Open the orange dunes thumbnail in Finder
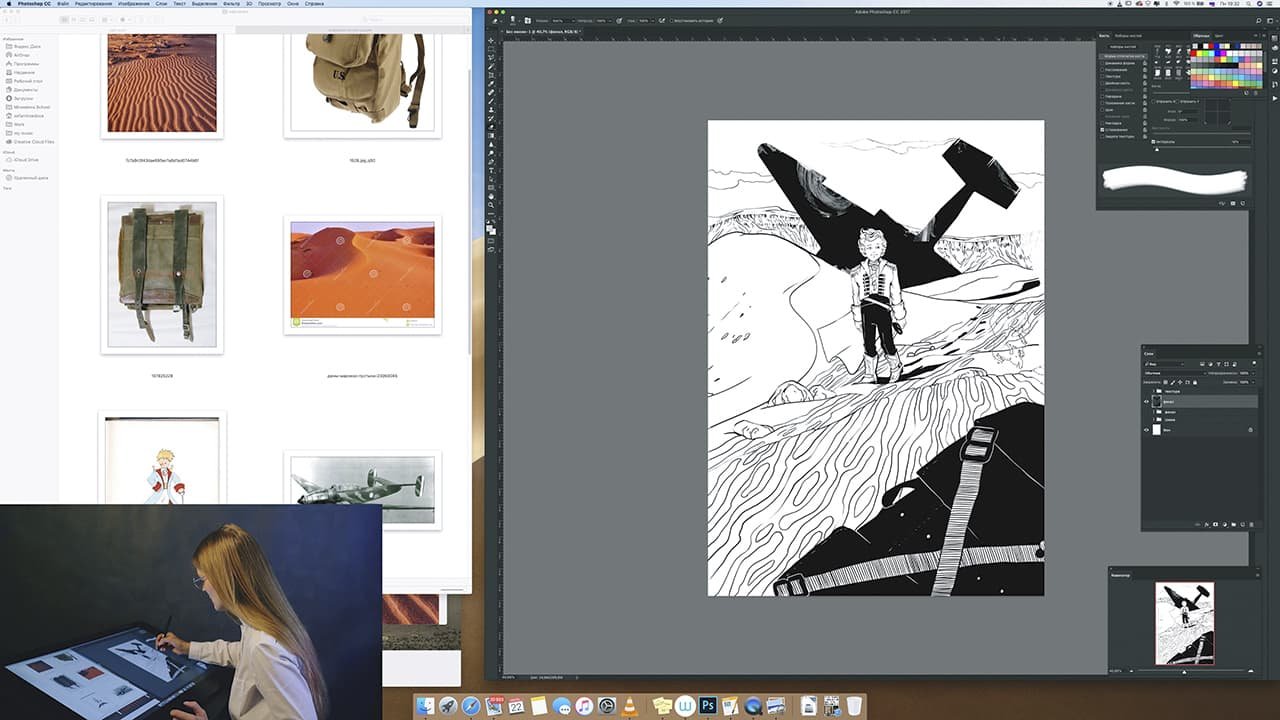The height and width of the screenshot is (720, 1280). (362, 275)
